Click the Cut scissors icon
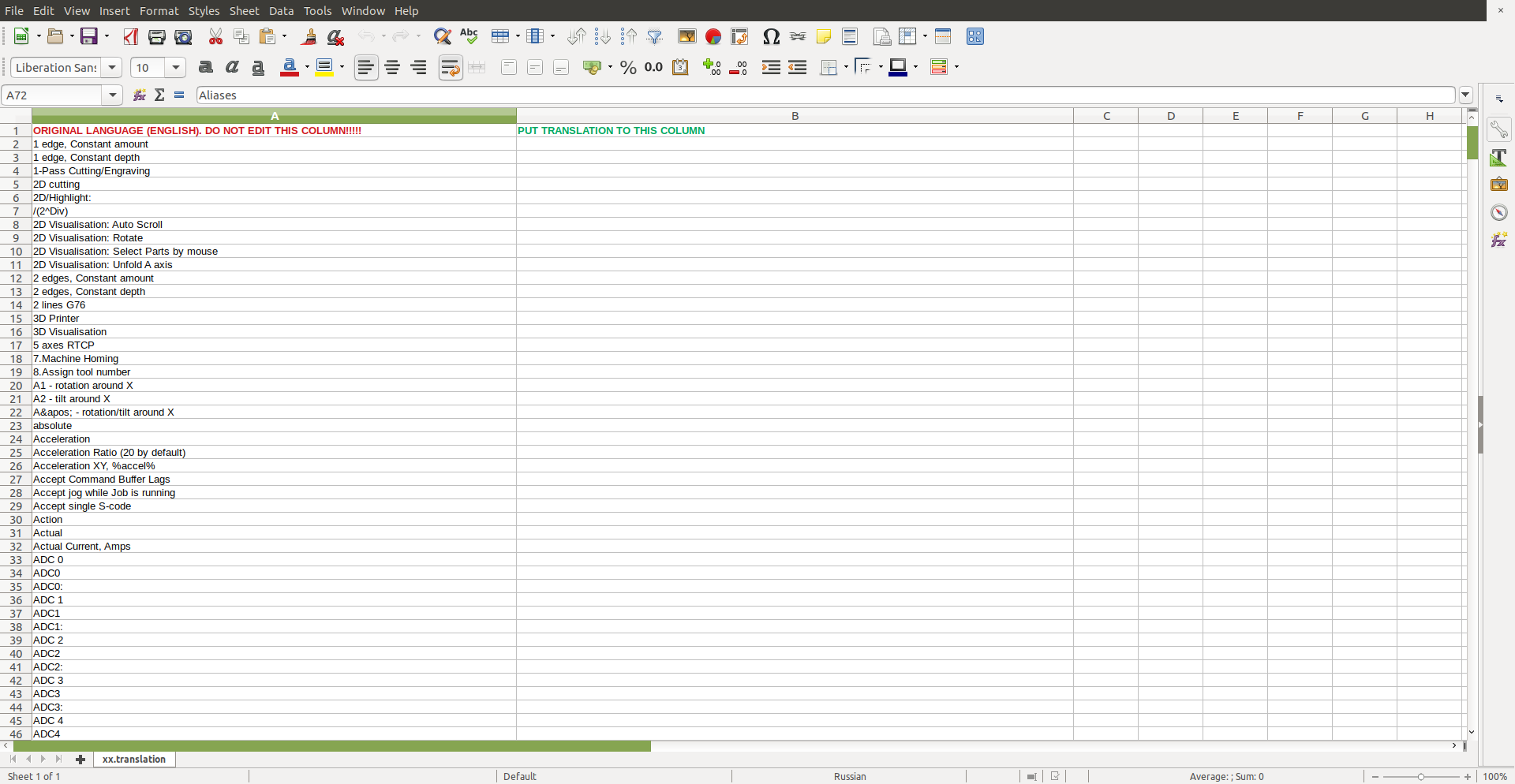This screenshot has width=1515, height=784. [x=215, y=36]
